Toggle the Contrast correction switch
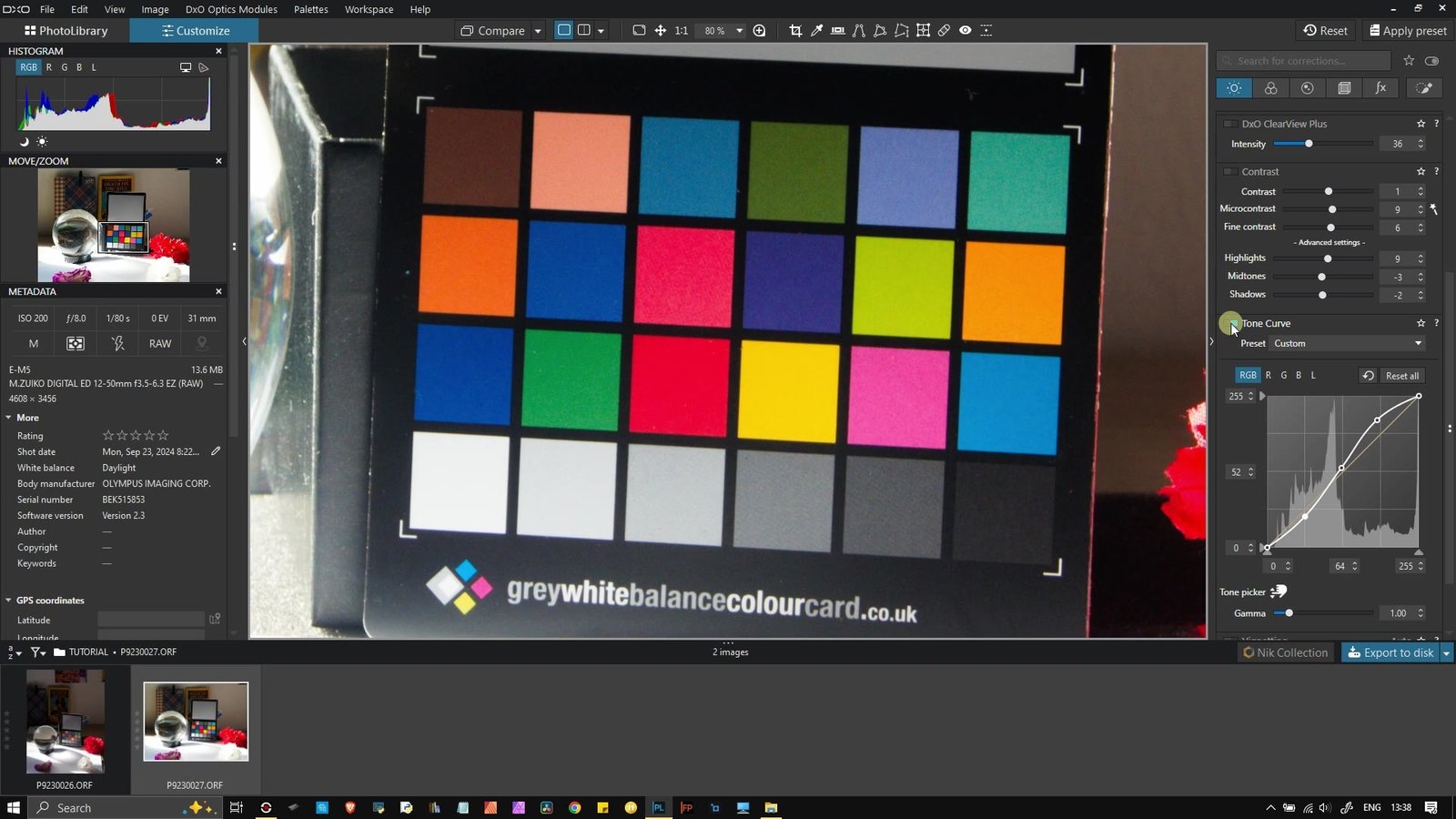 1229,171
